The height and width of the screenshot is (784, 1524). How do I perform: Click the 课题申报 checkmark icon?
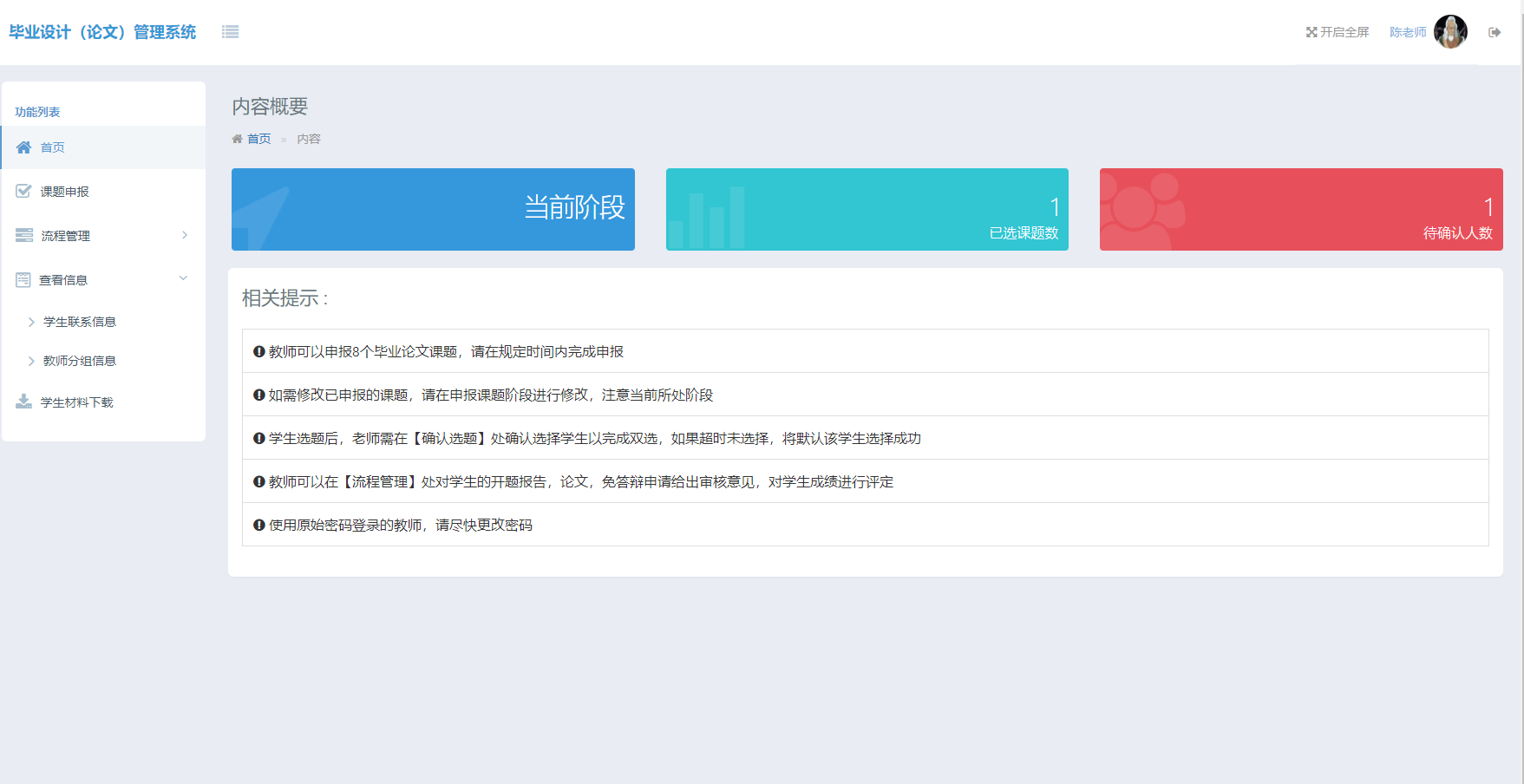[x=23, y=191]
